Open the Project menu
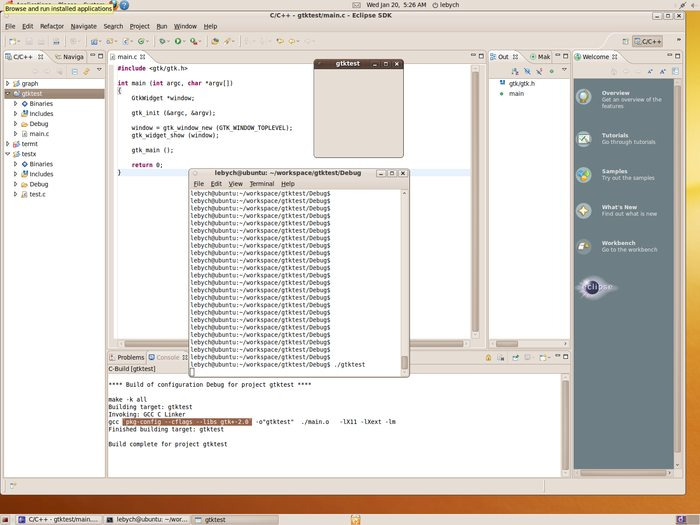The width and height of the screenshot is (700, 525). click(139, 26)
